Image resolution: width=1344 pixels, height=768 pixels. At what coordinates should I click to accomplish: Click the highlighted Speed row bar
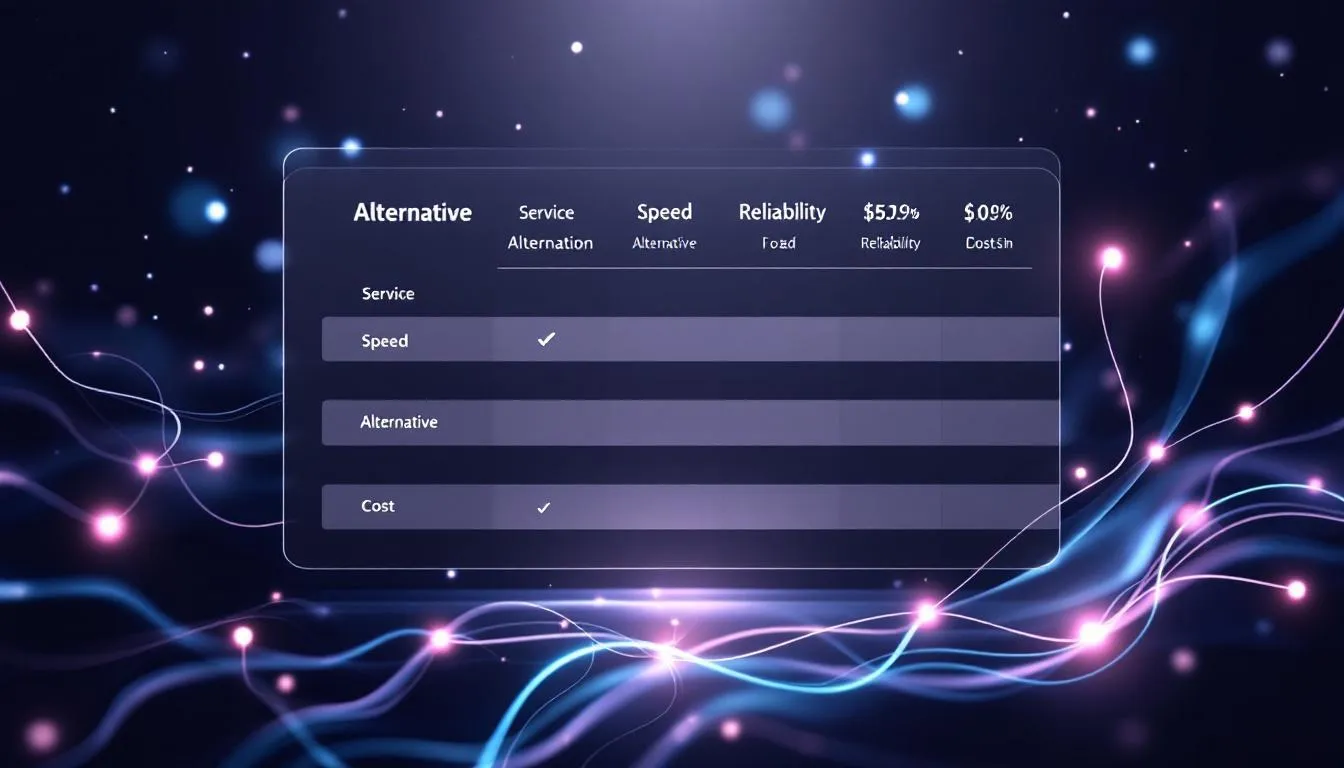click(690, 339)
